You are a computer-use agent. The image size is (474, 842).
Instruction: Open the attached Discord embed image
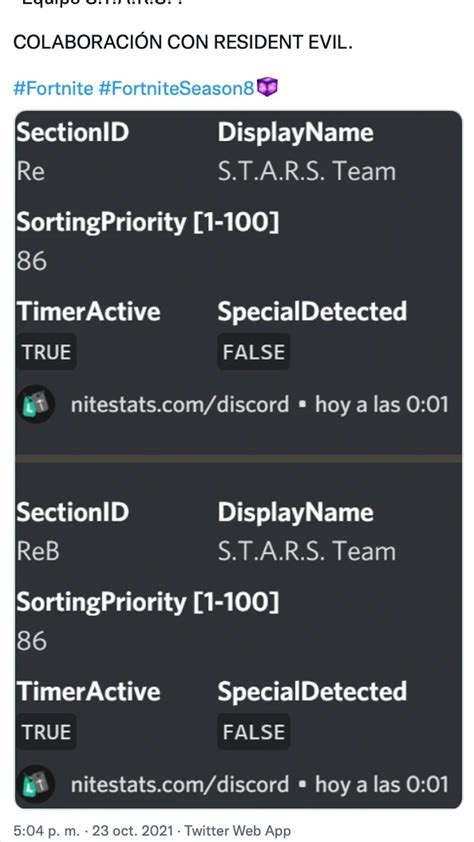click(238, 460)
